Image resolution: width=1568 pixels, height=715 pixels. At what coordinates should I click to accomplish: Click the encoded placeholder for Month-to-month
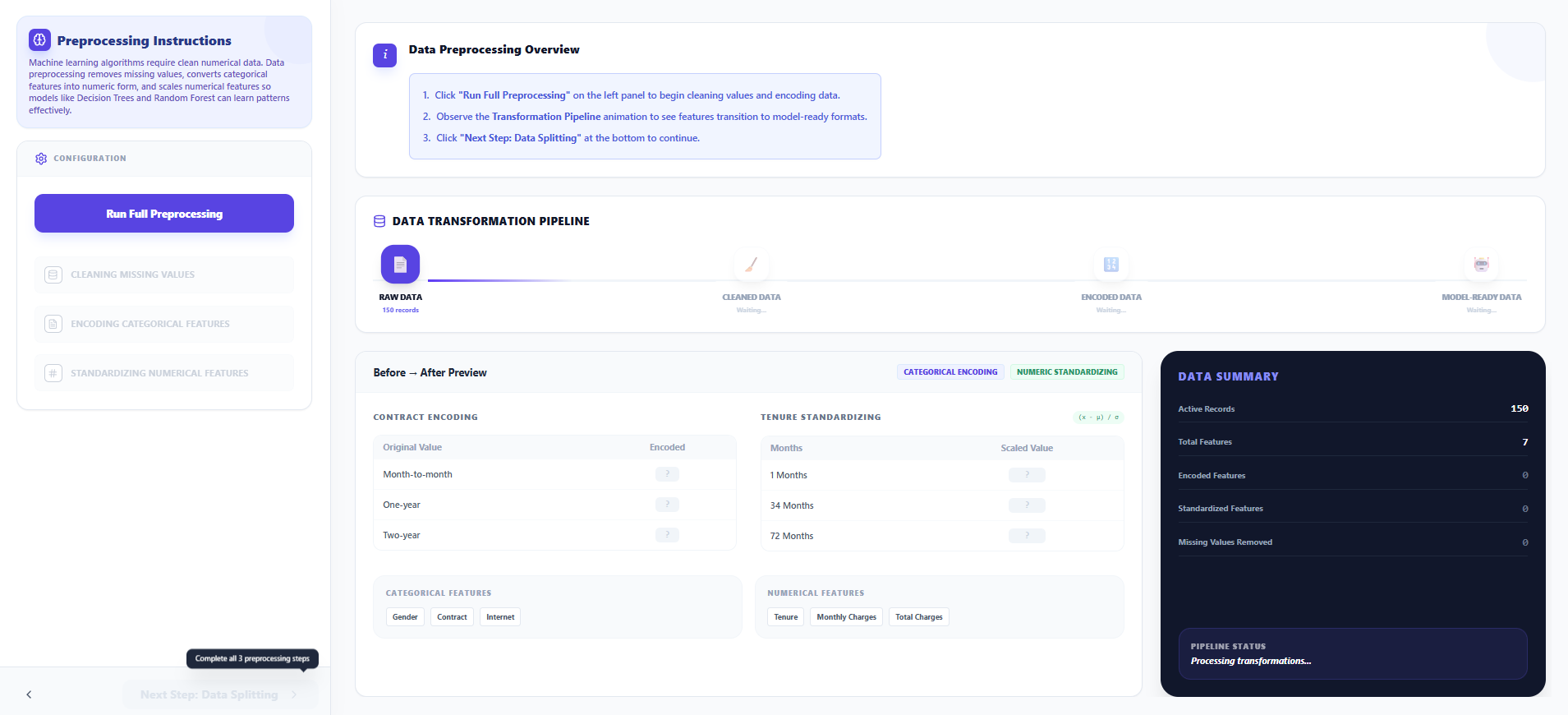pyautogui.click(x=667, y=474)
